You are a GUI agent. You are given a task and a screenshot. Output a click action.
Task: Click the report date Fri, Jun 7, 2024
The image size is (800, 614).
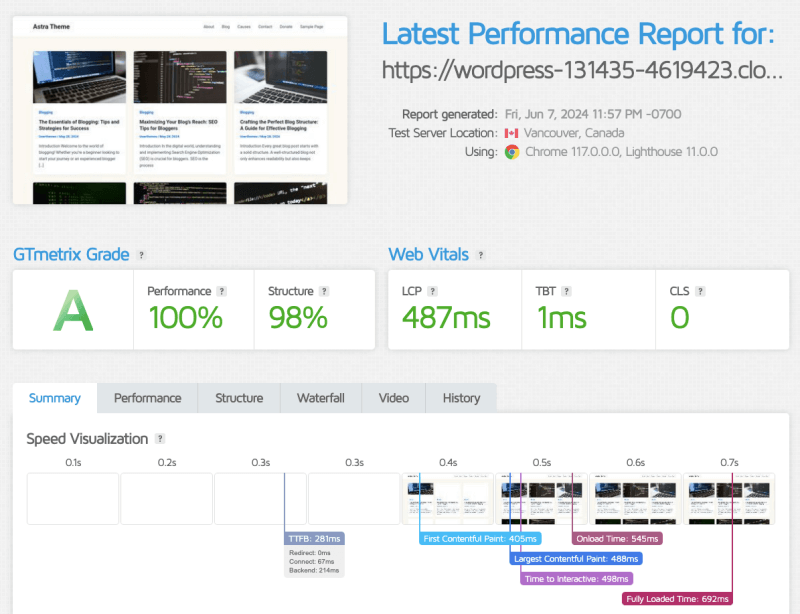[593, 114]
